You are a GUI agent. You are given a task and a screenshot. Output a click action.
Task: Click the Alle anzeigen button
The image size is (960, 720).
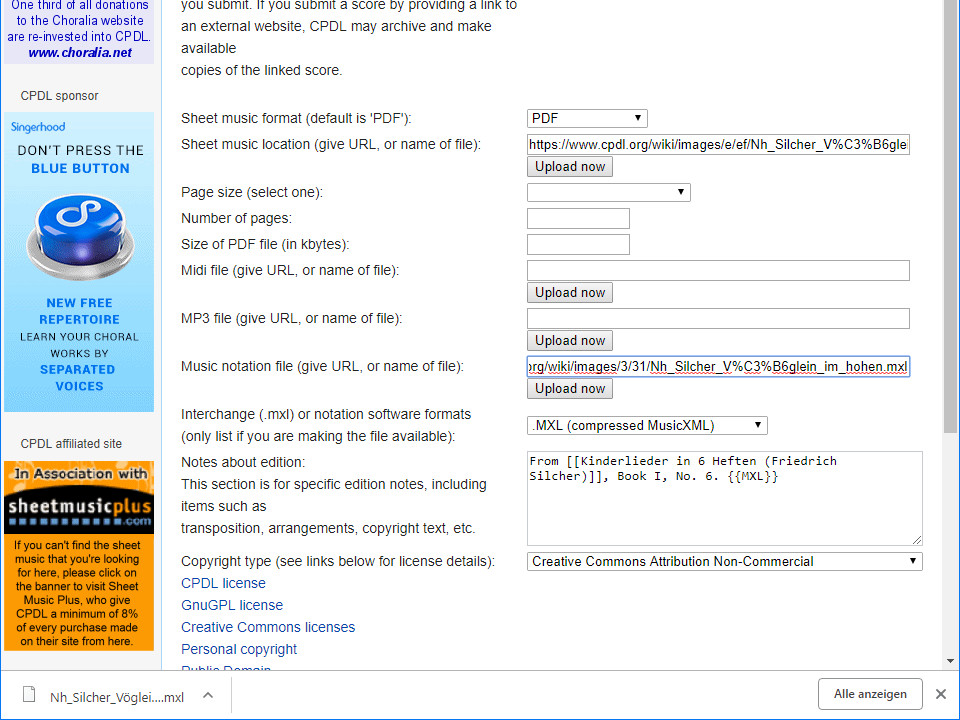point(870,694)
